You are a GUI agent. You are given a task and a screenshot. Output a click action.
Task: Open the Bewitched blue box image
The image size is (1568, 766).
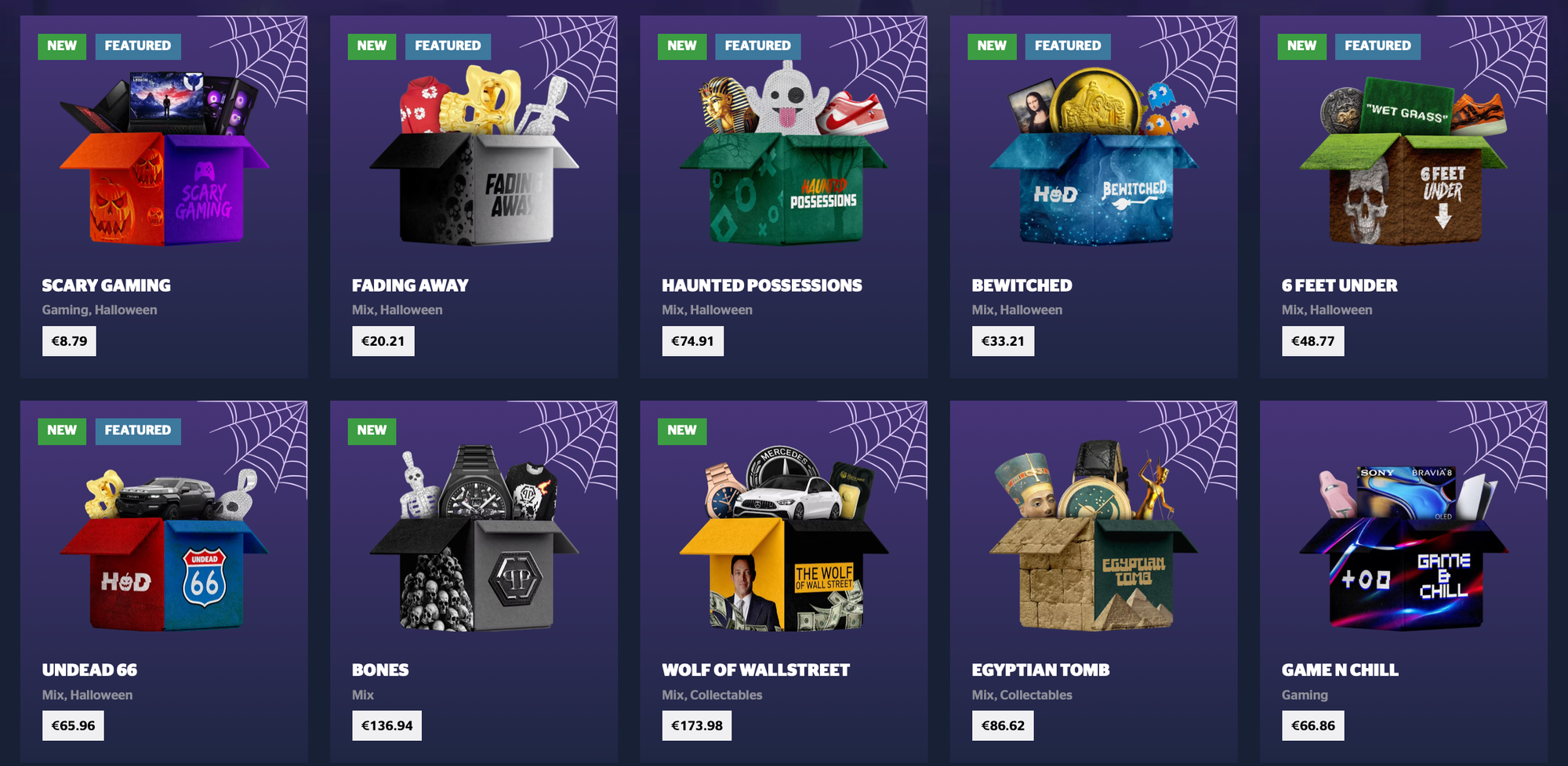[1094, 157]
